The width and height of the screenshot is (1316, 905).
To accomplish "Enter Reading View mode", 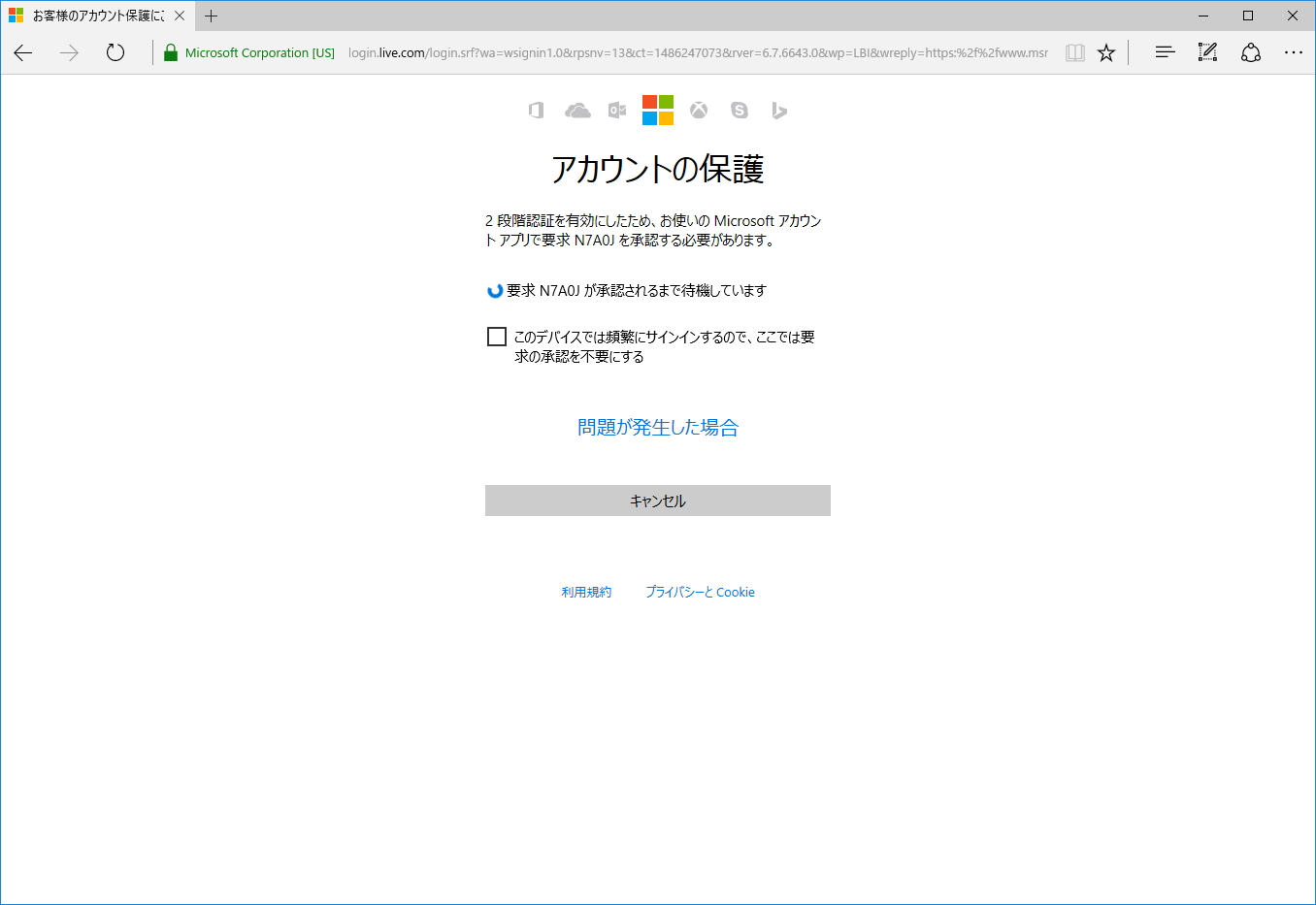I will pyautogui.click(x=1074, y=52).
